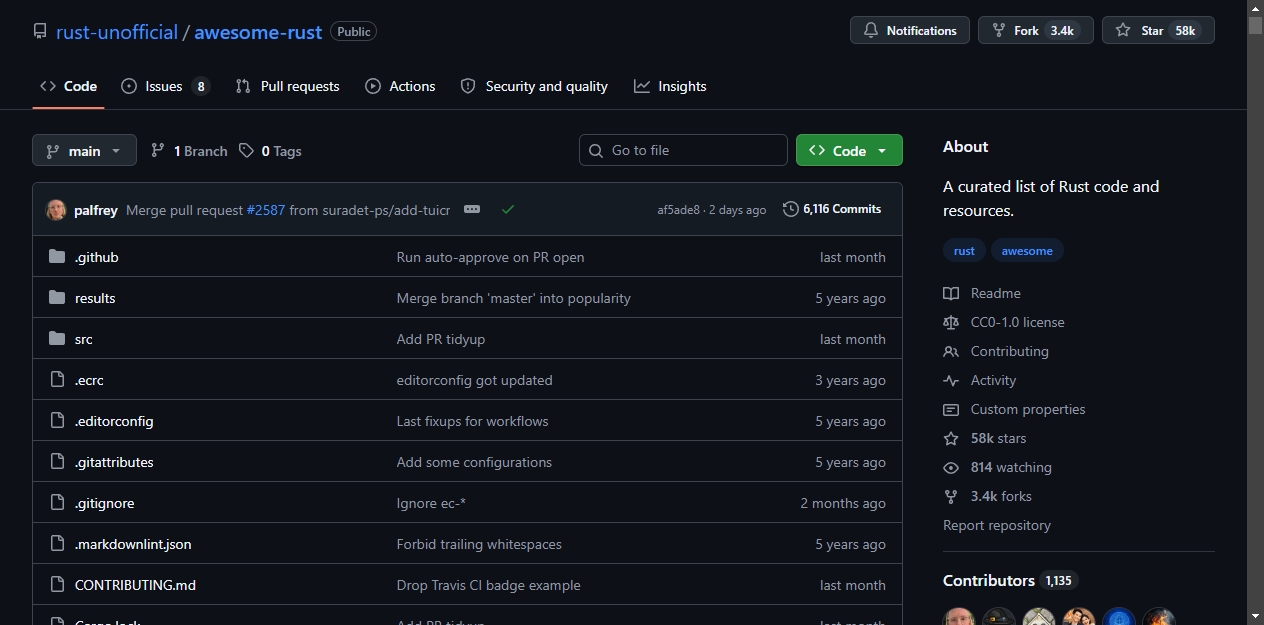This screenshot has height=625, width=1264.
Task: Click the people icon next to Contributing
Action: tap(951, 351)
